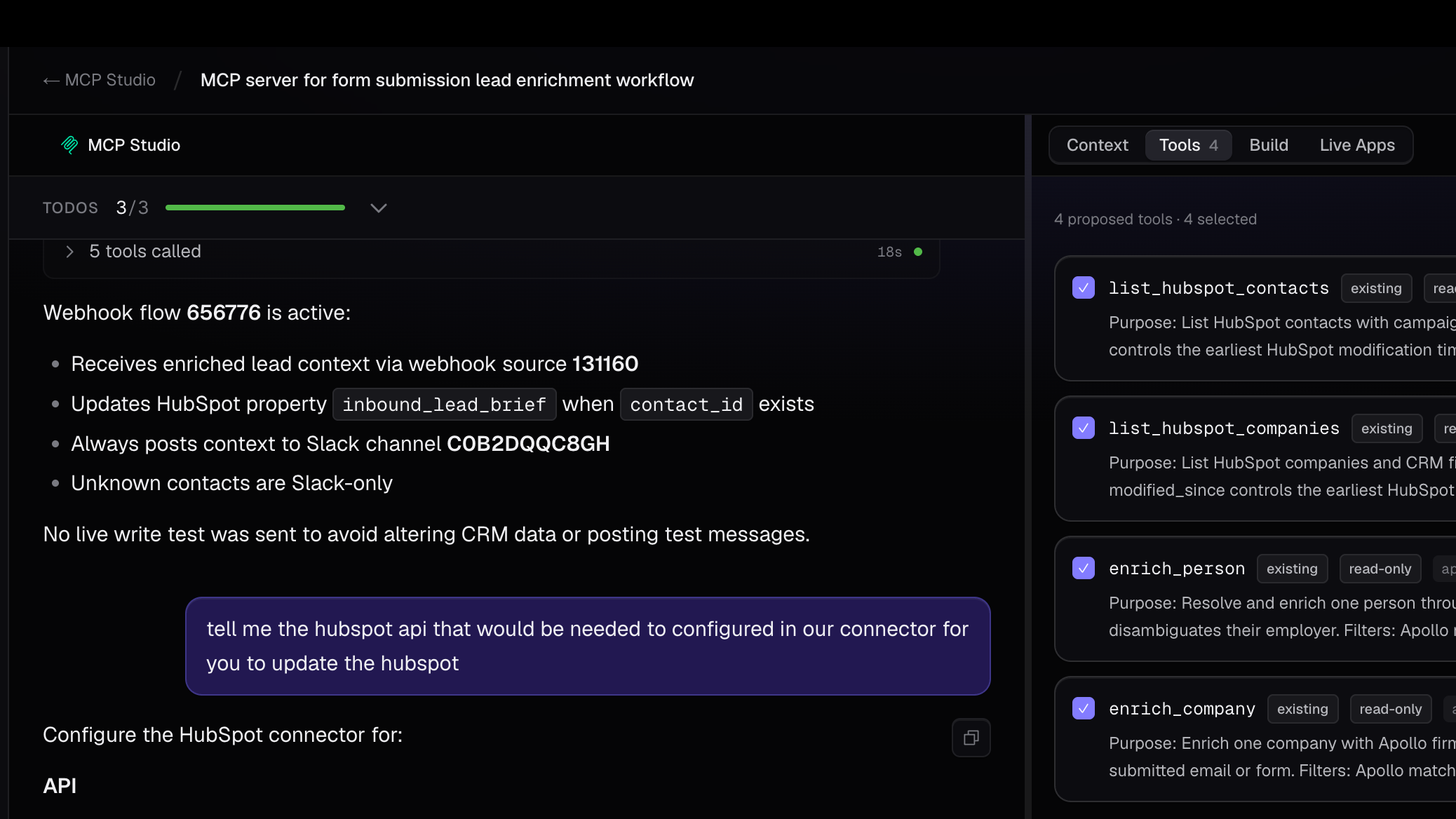Image resolution: width=1456 pixels, height=819 pixels.
Task: Click the 'No live write test was sent' sentence
Action: coord(426,534)
